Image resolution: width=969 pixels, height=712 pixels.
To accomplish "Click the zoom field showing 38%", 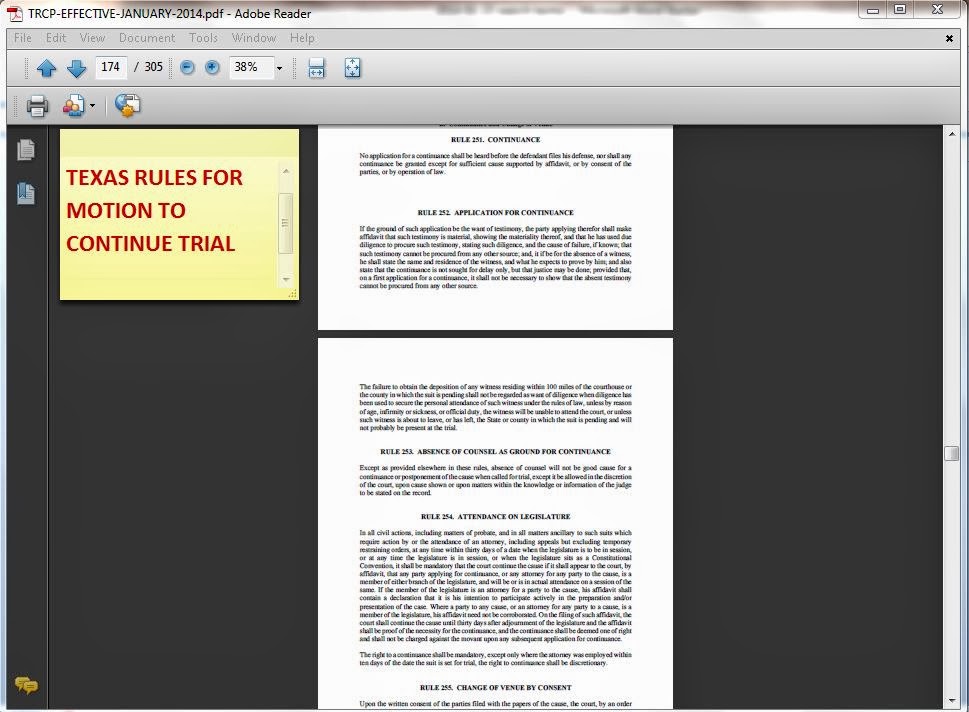I will tap(251, 67).
